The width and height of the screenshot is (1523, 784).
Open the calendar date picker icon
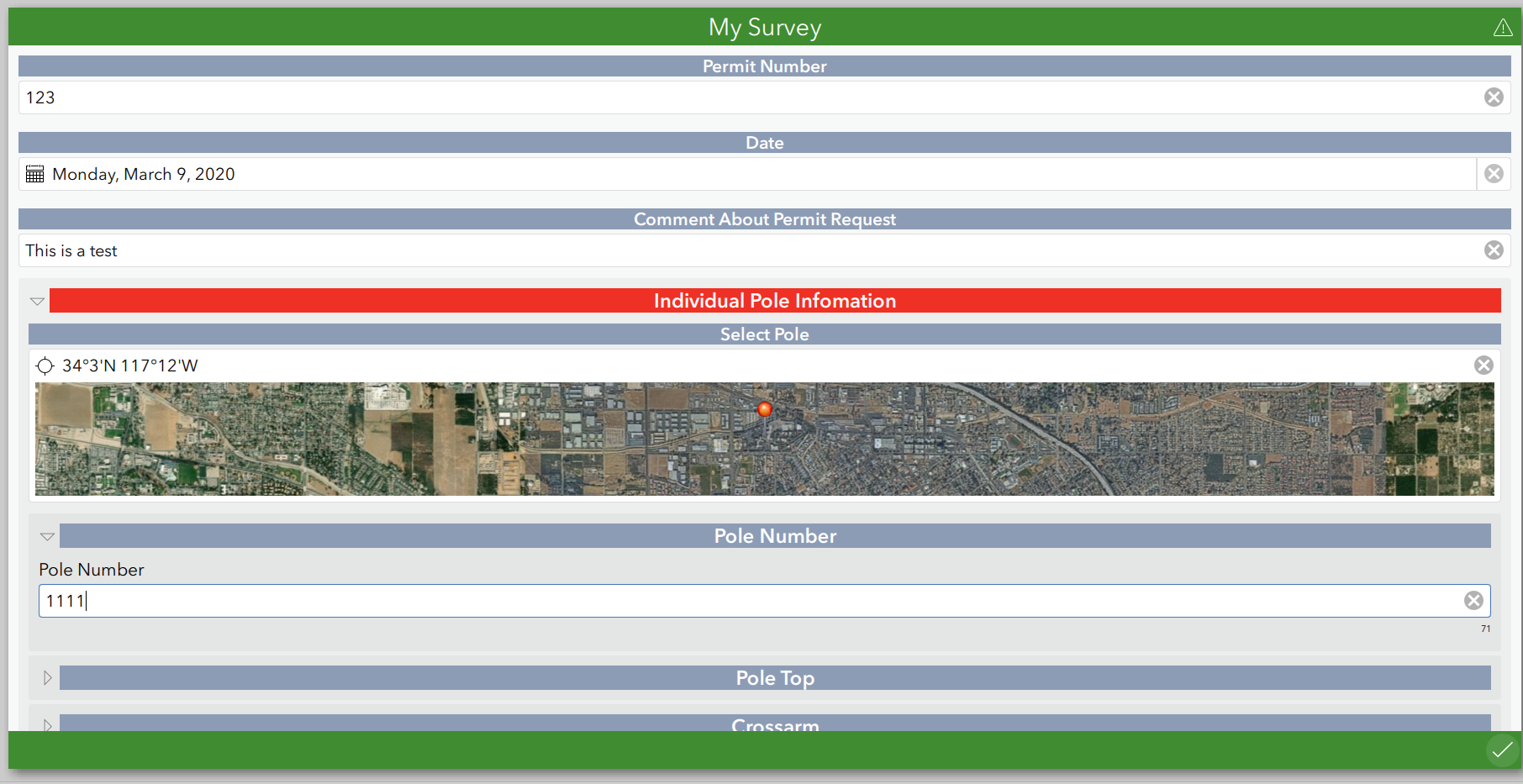click(34, 174)
